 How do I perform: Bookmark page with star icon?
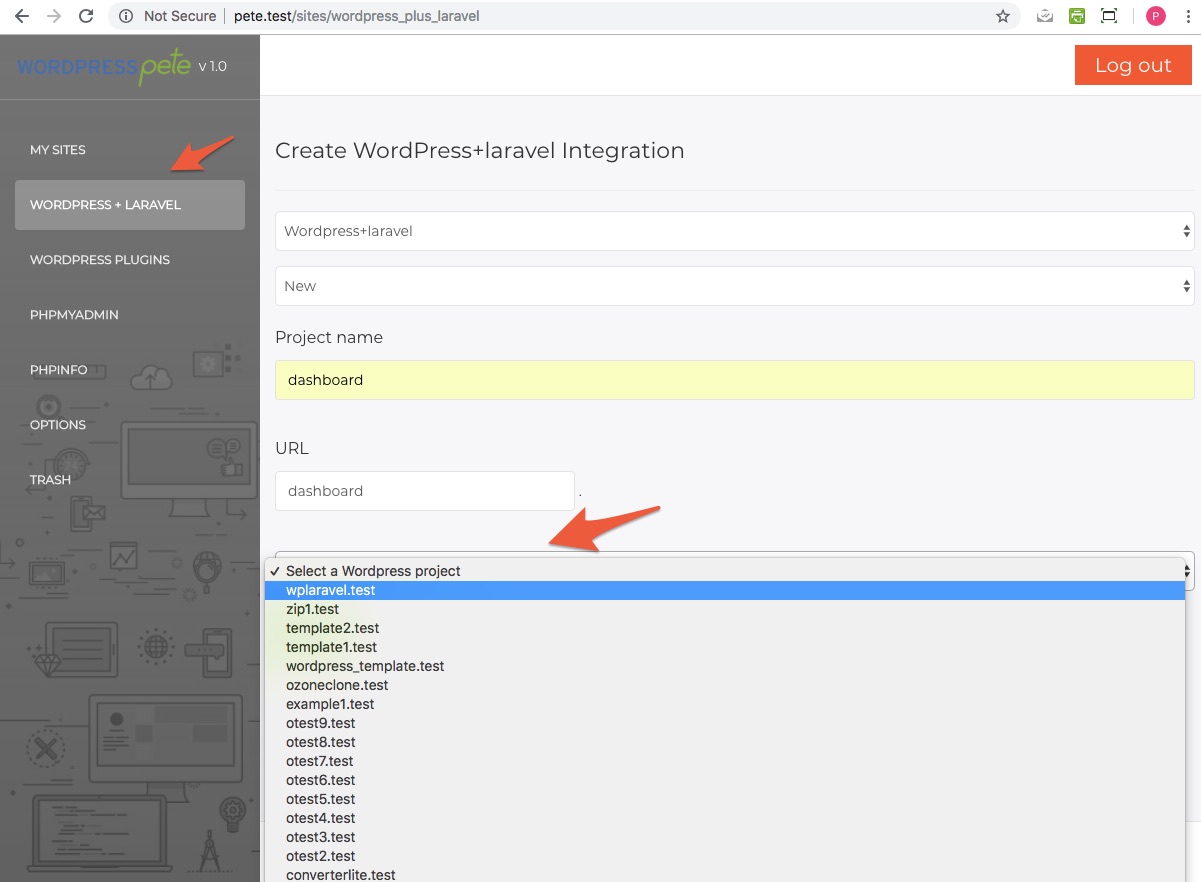(x=1003, y=16)
